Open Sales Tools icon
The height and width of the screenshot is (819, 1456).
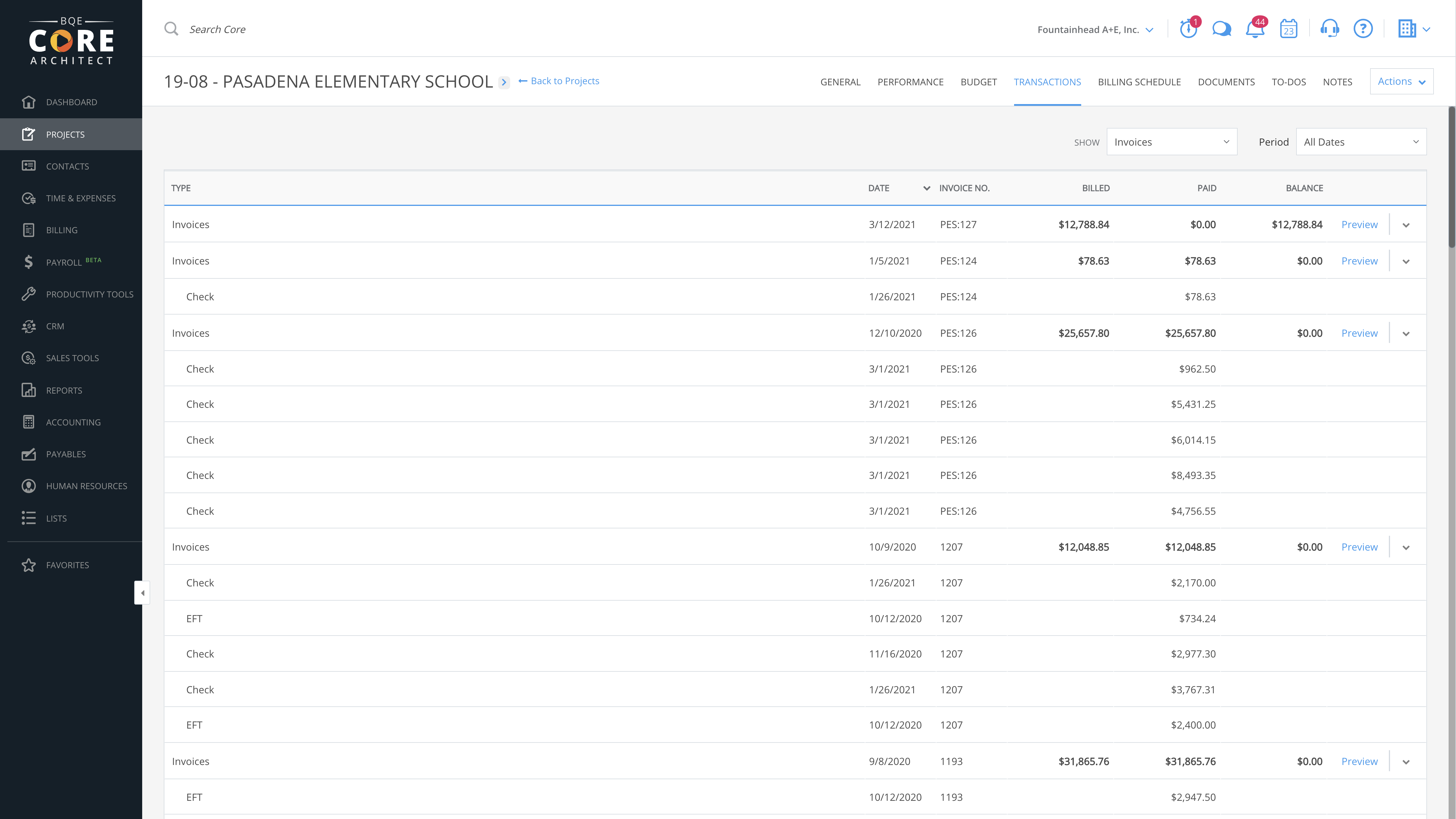pyautogui.click(x=29, y=358)
